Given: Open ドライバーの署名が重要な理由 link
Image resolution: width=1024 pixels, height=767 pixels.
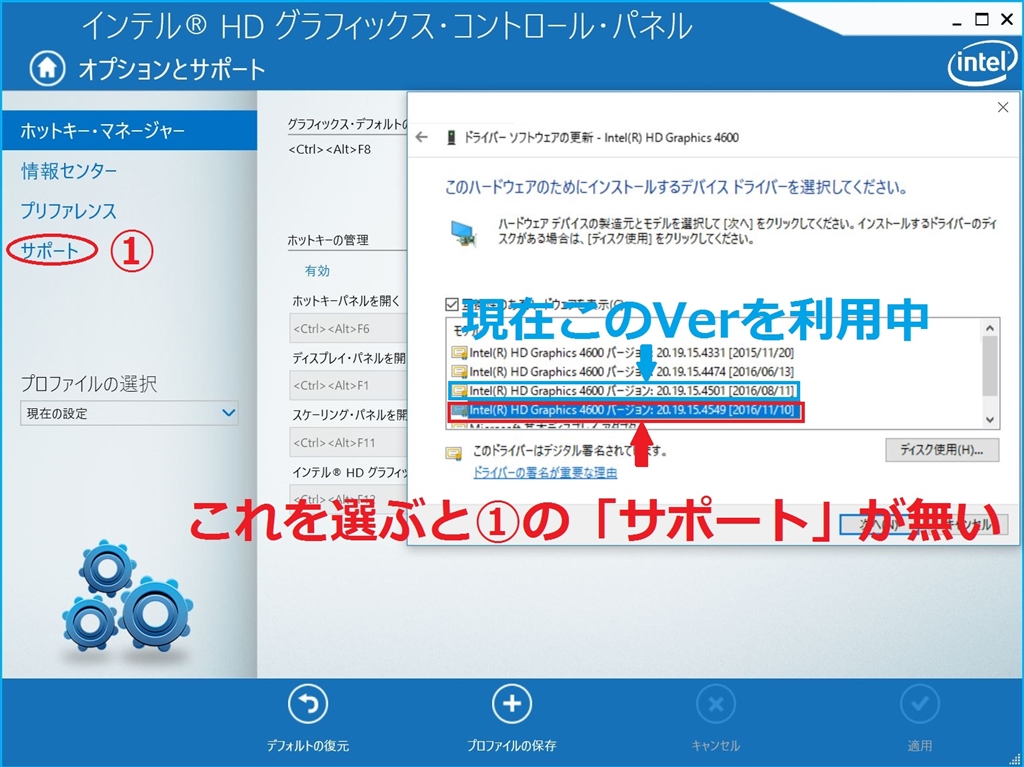Looking at the screenshot, I should [545, 472].
